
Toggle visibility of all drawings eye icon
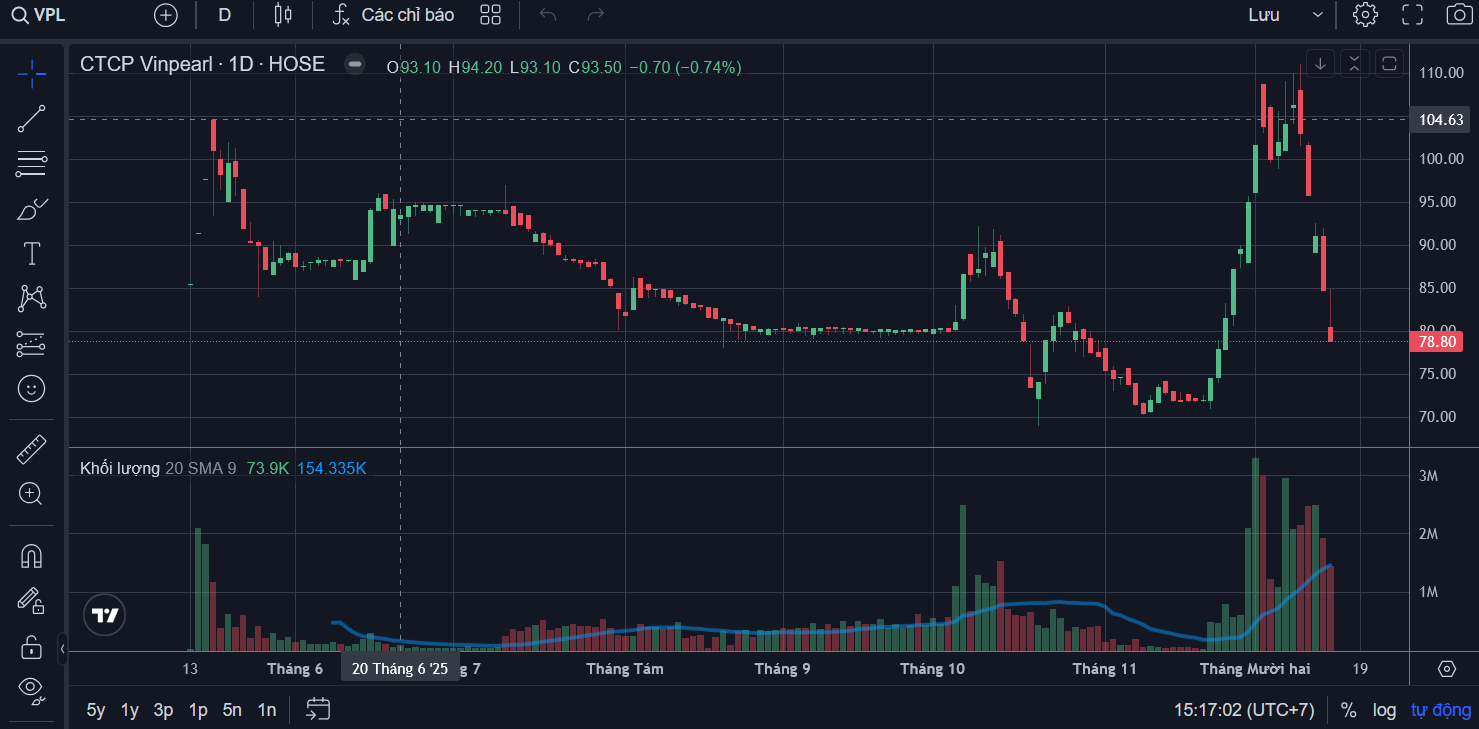click(x=31, y=687)
